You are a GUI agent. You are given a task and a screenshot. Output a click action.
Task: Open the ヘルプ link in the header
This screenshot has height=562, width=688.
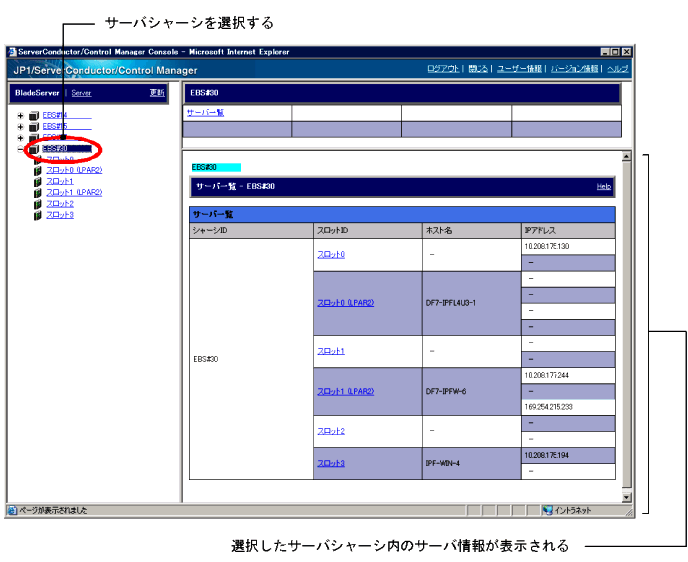(618, 68)
